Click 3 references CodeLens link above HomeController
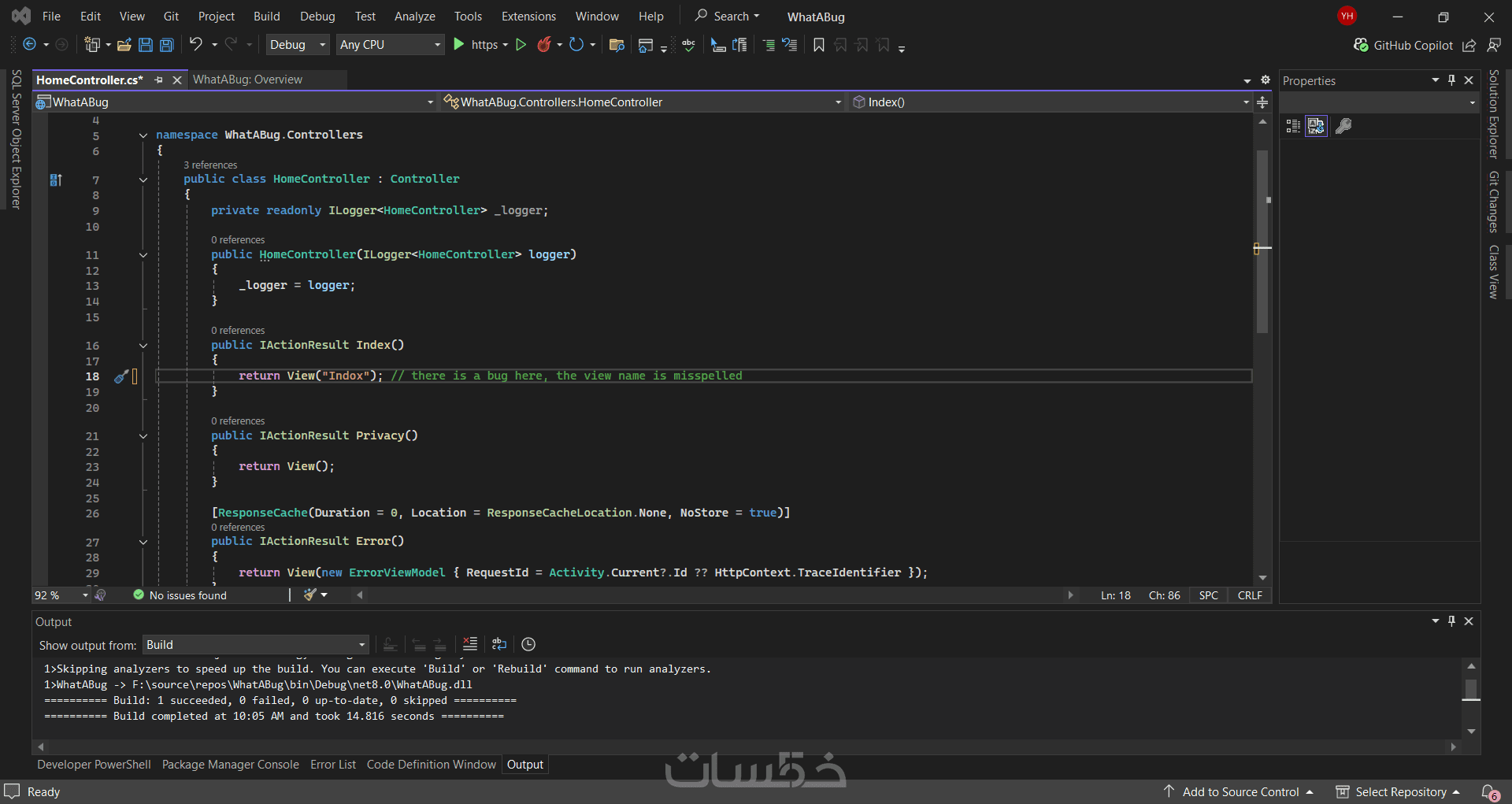Screen dimensions: 1512x804 [x=210, y=165]
